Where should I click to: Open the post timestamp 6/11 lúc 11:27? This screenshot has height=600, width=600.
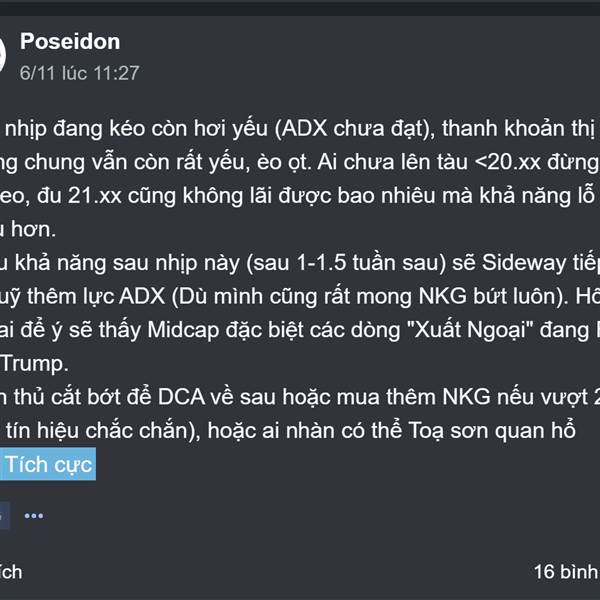click(79, 73)
